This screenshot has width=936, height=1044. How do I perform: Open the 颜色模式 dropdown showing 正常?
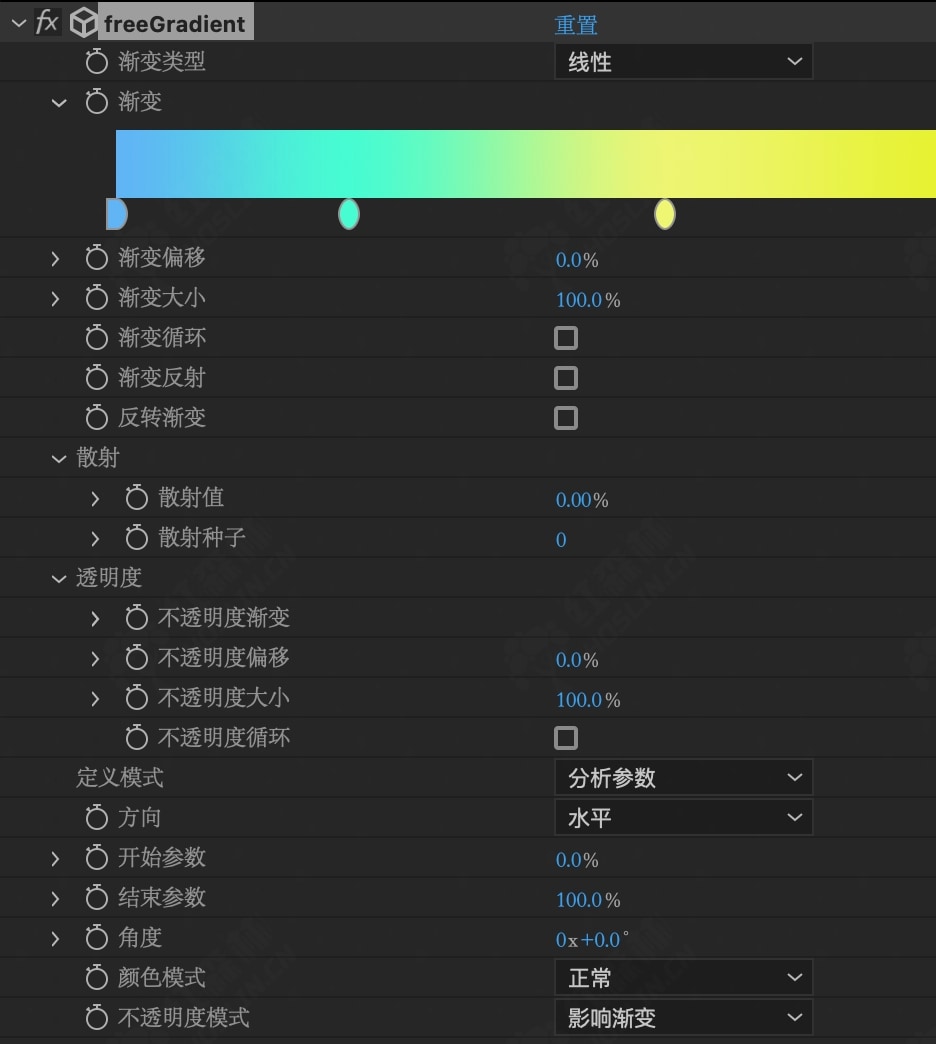[x=683, y=978]
